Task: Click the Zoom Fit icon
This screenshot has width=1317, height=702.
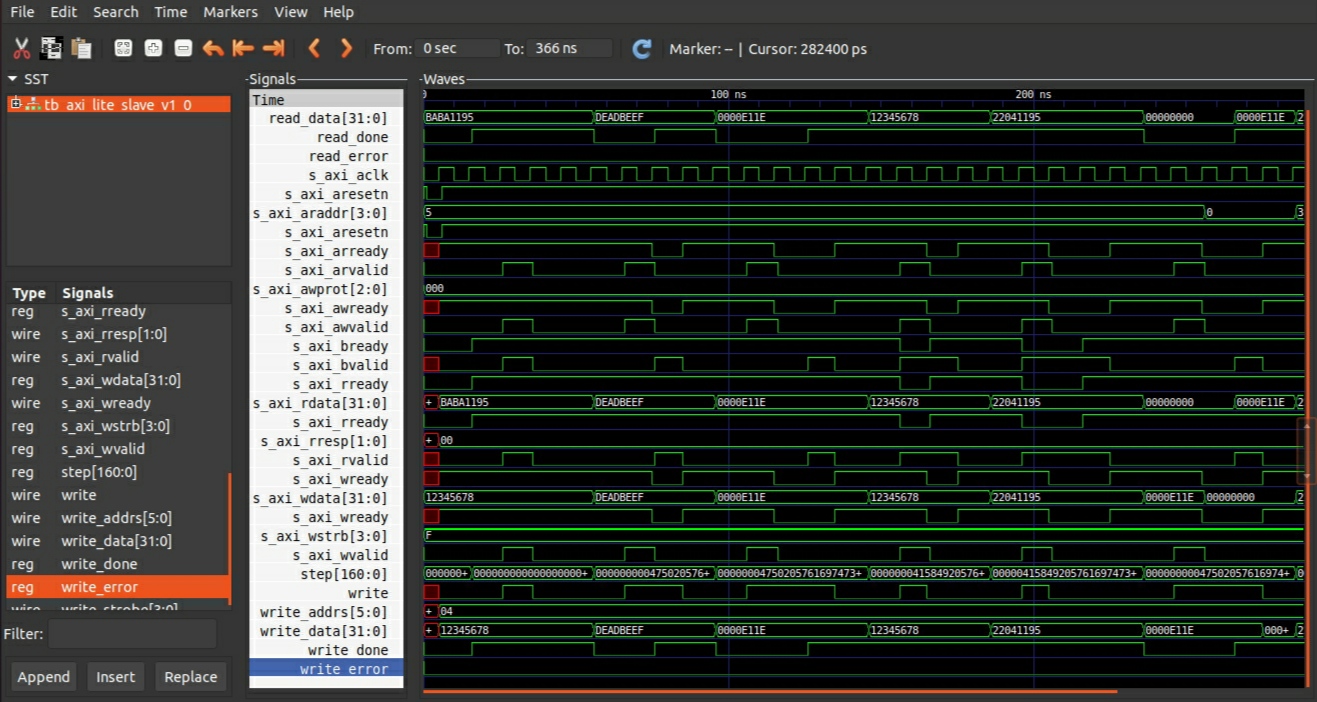Action: click(x=123, y=48)
